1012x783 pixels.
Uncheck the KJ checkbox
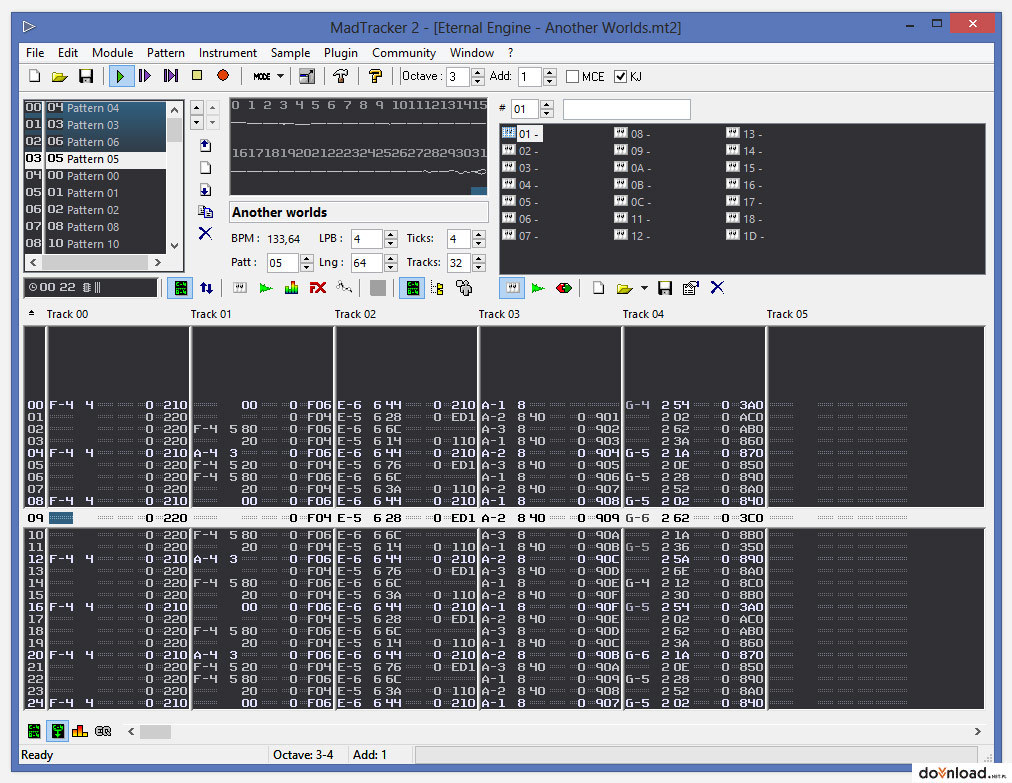point(620,77)
